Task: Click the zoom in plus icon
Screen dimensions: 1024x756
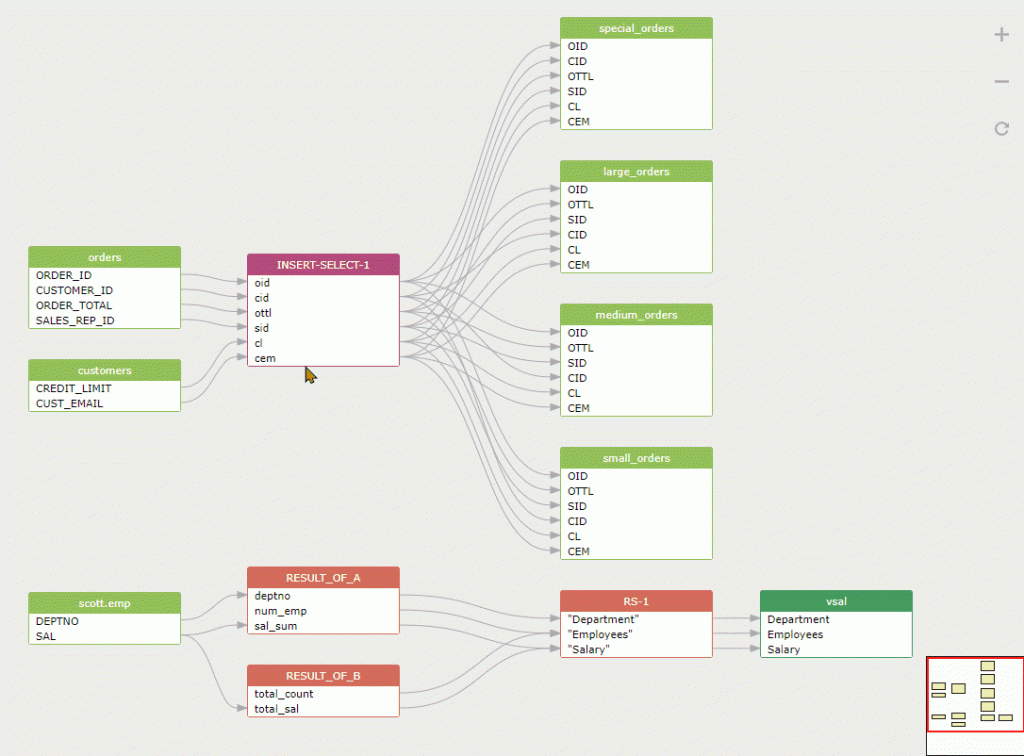Action: 1001,35
